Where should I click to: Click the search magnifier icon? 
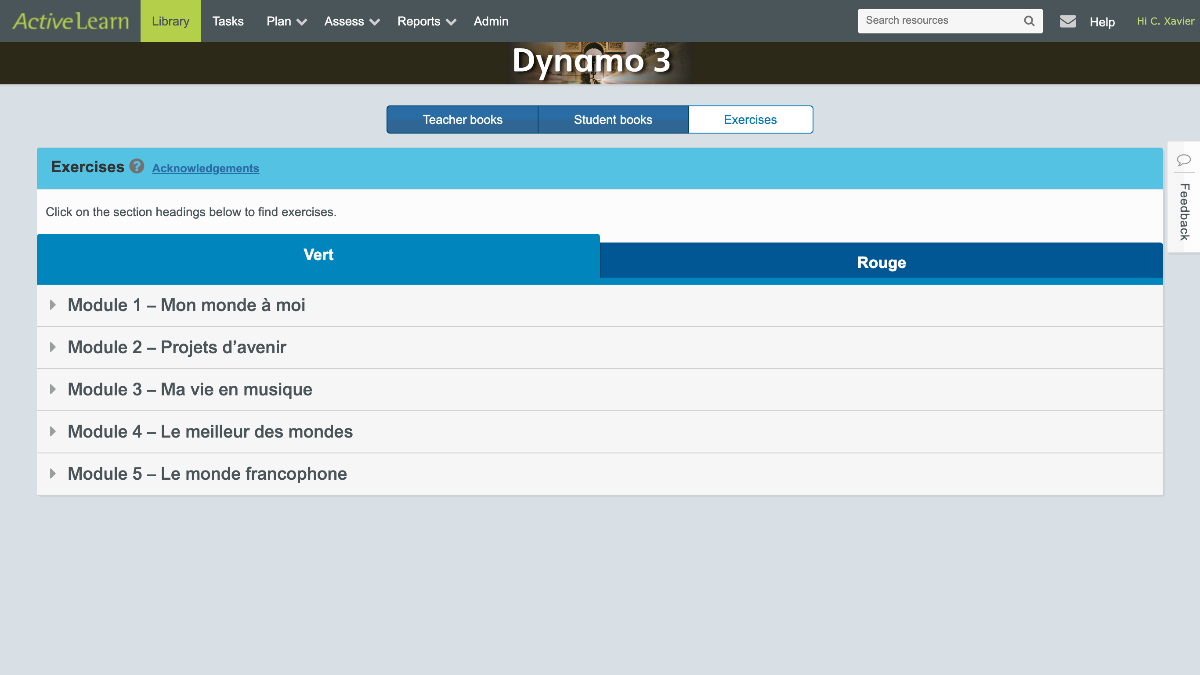(1029, 21)
